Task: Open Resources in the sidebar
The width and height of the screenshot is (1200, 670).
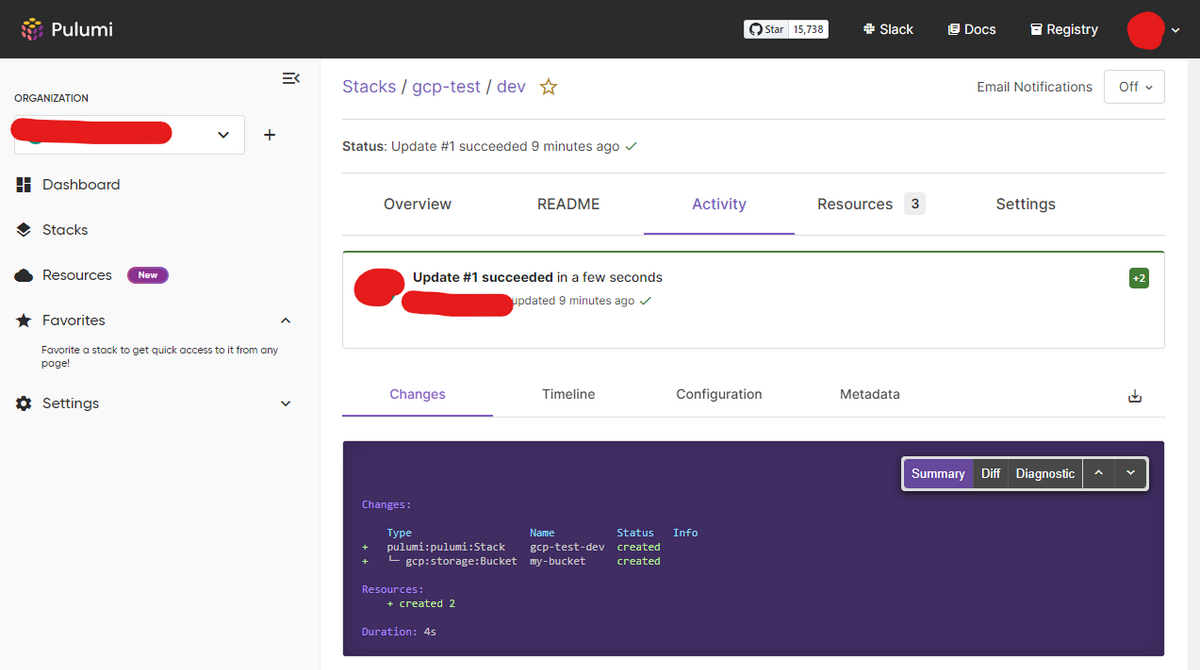Action: [x=76, y=275]
